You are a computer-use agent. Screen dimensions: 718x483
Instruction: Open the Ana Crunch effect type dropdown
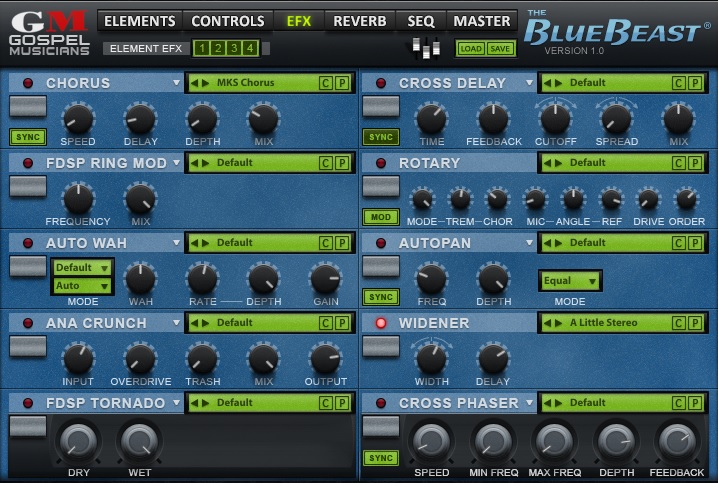176,323
